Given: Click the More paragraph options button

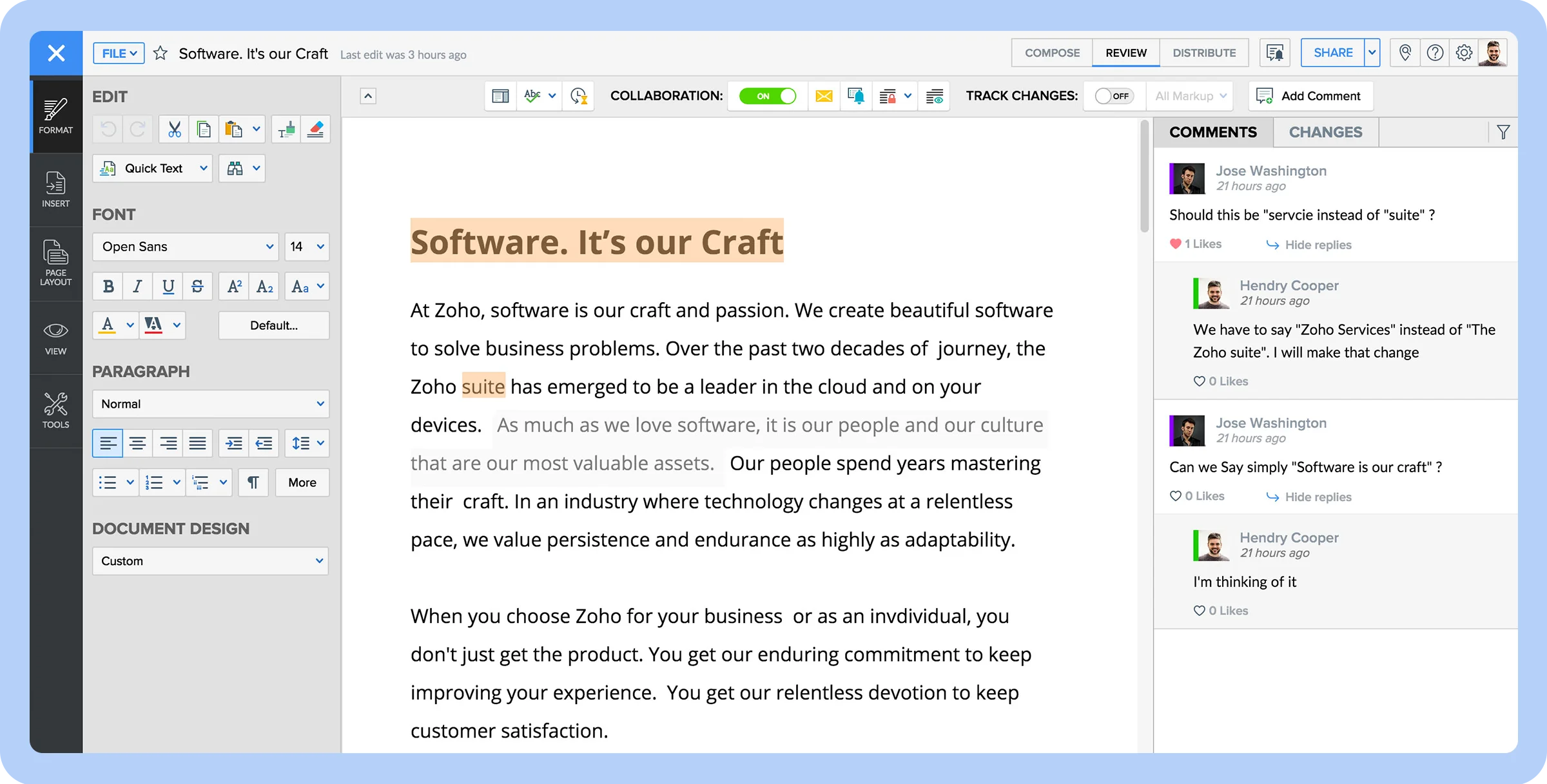Looking at the screenshot, I should [302, 483].
